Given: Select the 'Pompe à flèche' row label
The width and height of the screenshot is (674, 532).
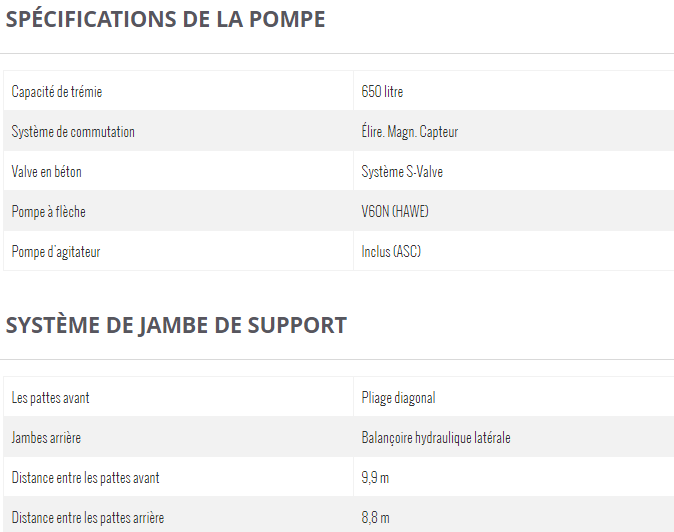Looking at the screenshot, I should tap(49, 211).
